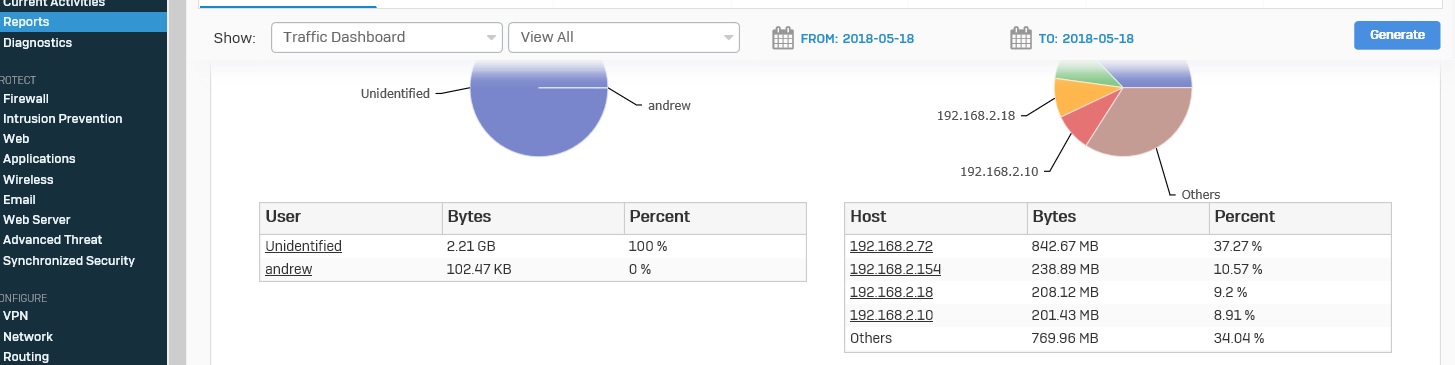Open the andrew user link
Image resolution: width=1455 pixels, height=365 pixels.
coord(289,269)
